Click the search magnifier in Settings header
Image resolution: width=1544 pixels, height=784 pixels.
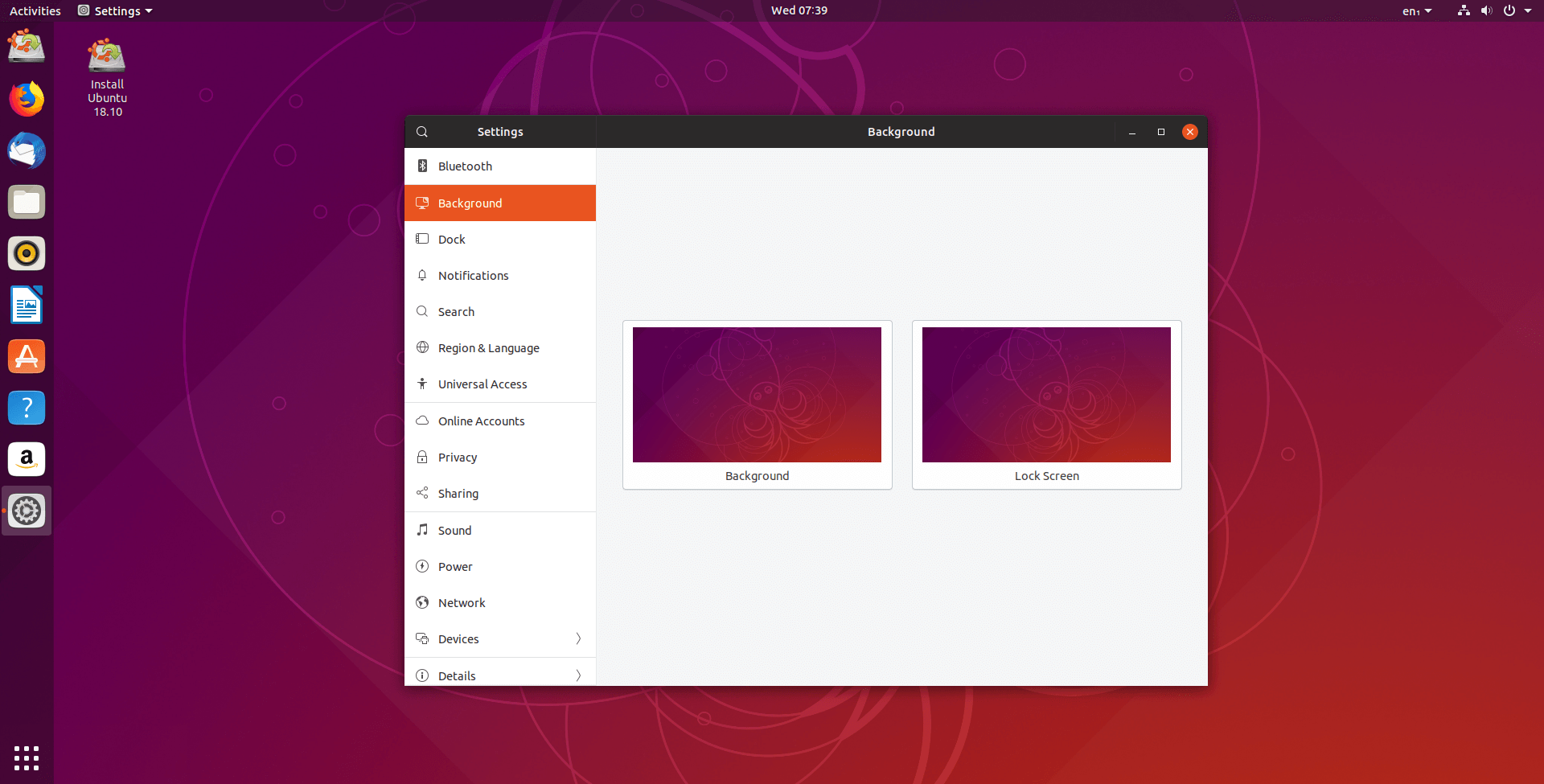click(x=422, y=132)
